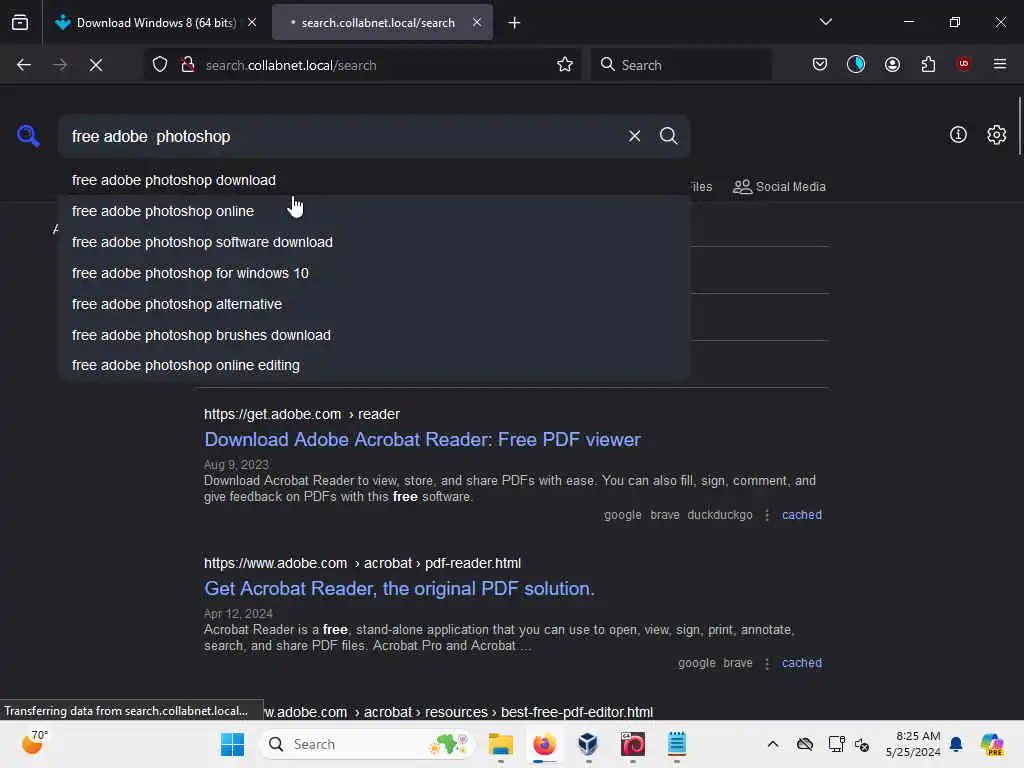Open the clock showing 8:25 AM
Viewport: 1024px width, 768px height.
913,744
